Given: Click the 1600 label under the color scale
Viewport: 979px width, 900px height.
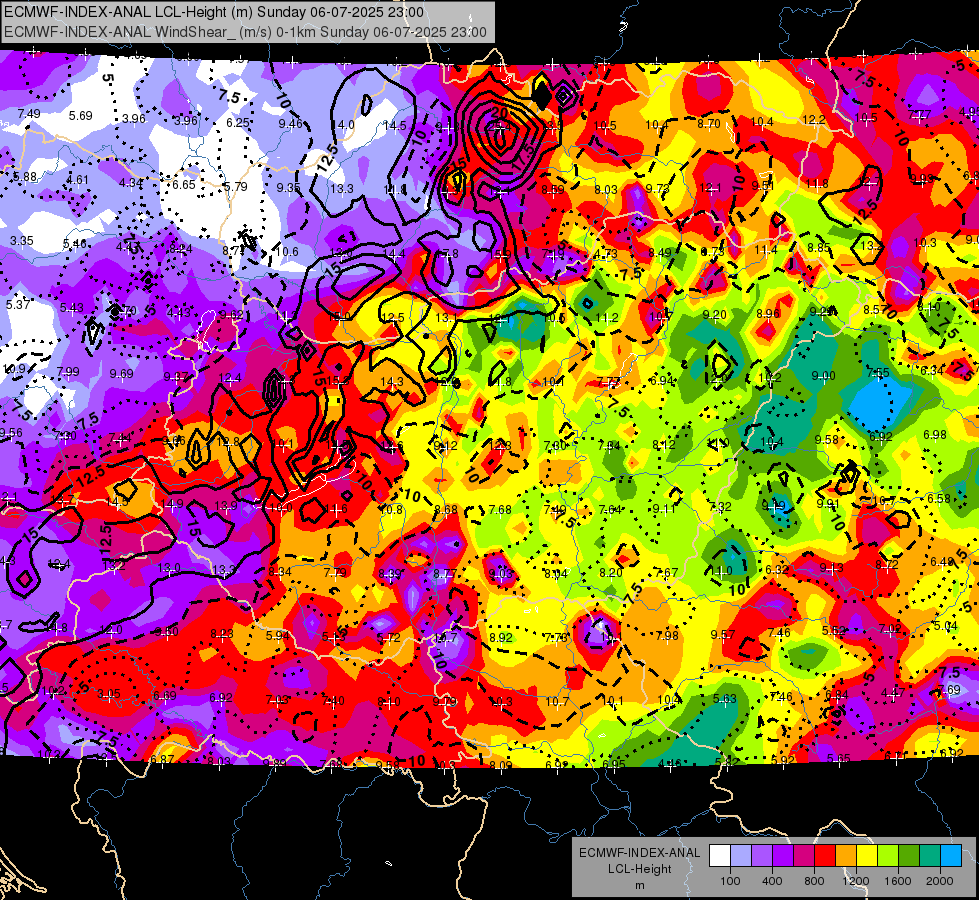Looking at the screenshot, I should (898, 881).
